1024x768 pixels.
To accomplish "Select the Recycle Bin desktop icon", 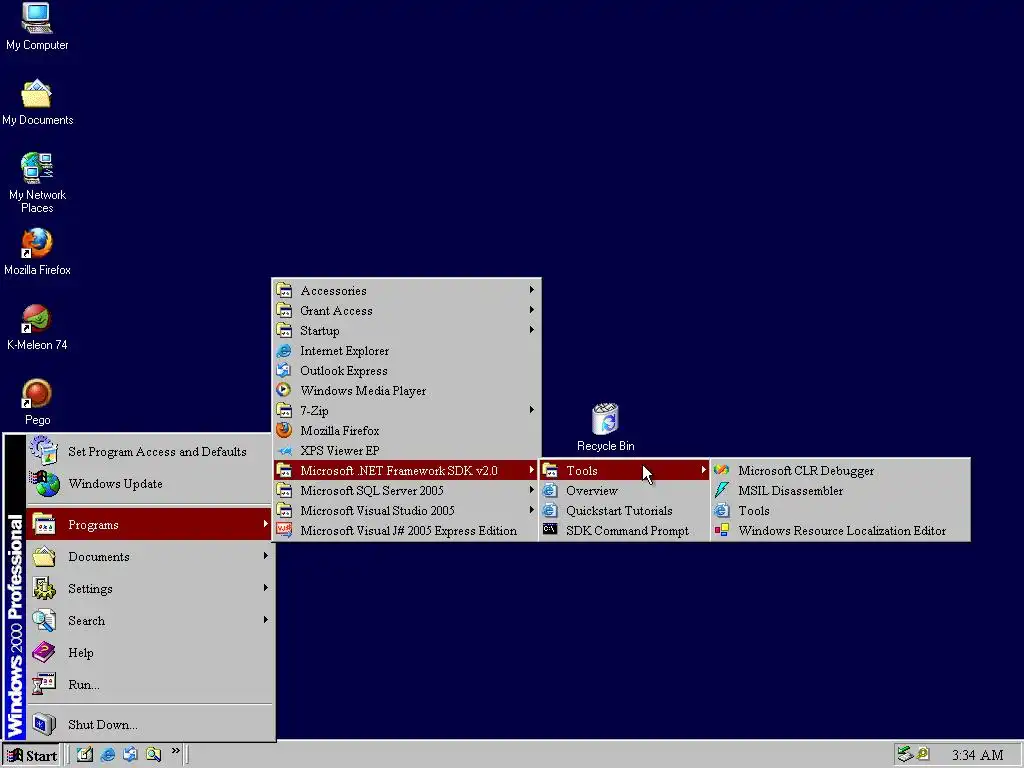I will [605, 428].
